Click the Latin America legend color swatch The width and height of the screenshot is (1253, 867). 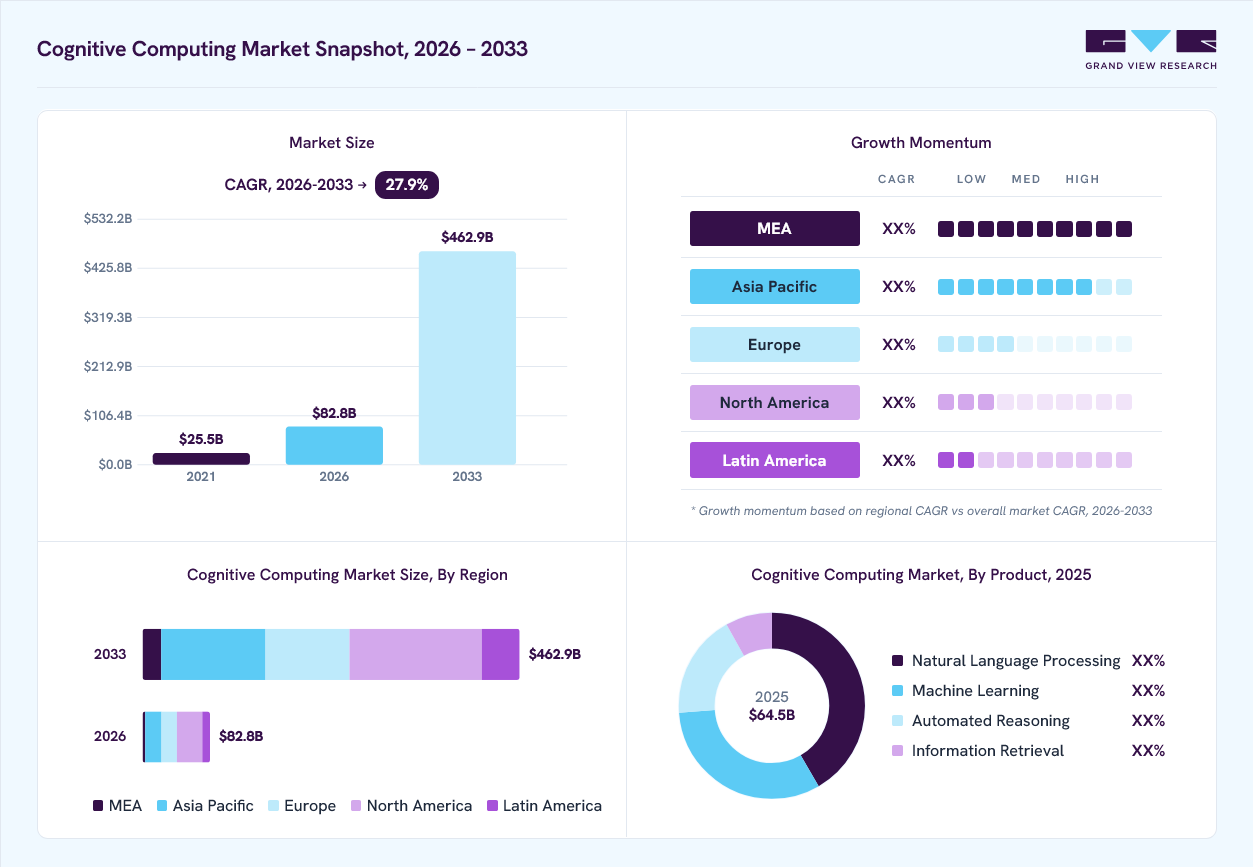(492, 805)
